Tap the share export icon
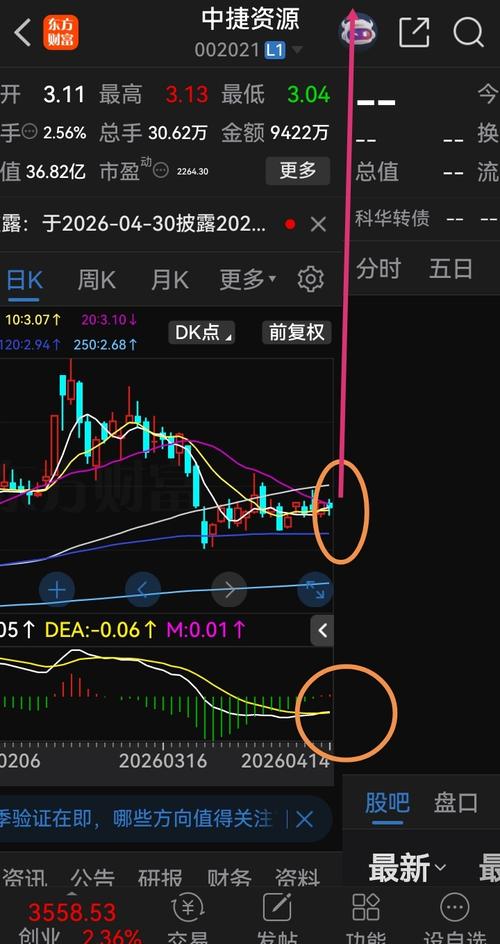The width and height of the screenshot is (500, 944). pos(415,32)
